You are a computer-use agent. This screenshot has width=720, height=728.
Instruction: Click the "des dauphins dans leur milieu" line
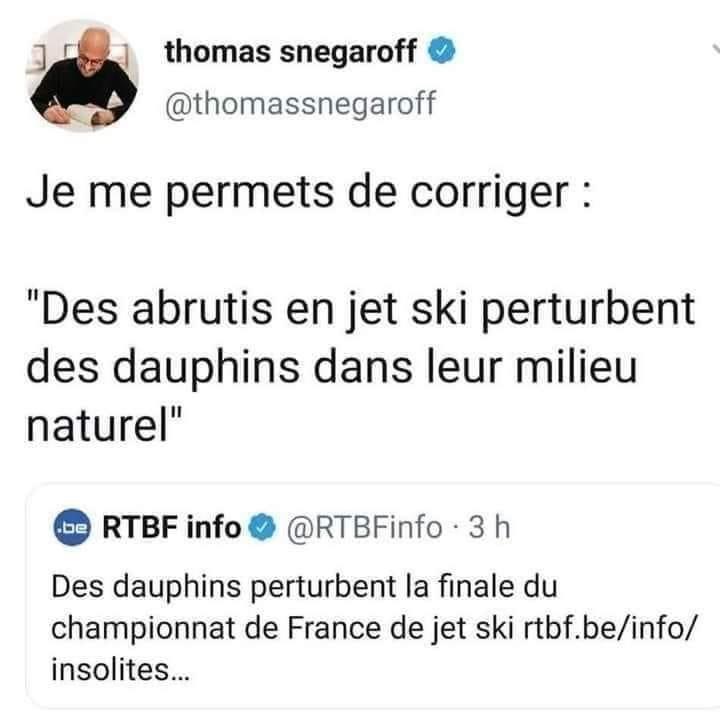[x=331, y=368]
